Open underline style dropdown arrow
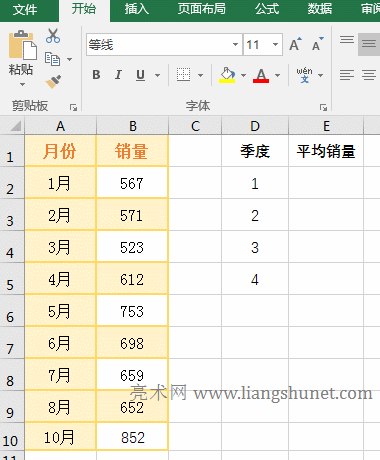Image resolution: width=380 pixels, height=460 pixels. [157, 75]
